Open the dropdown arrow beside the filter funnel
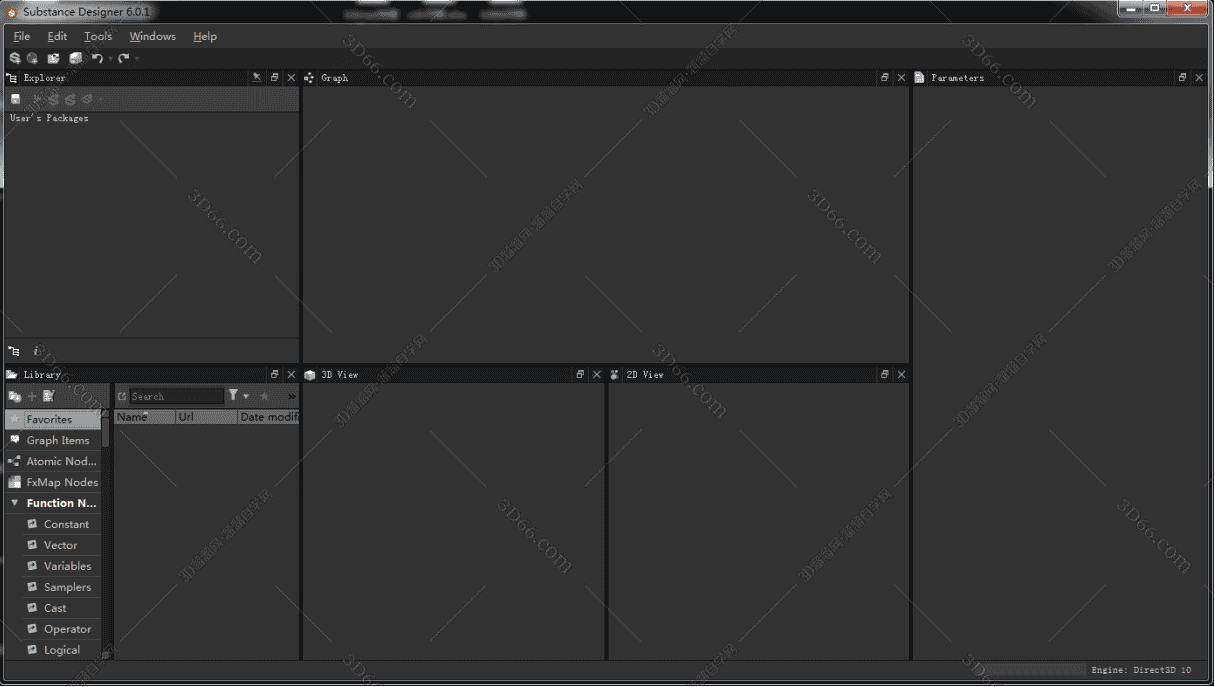 point(246,397)
